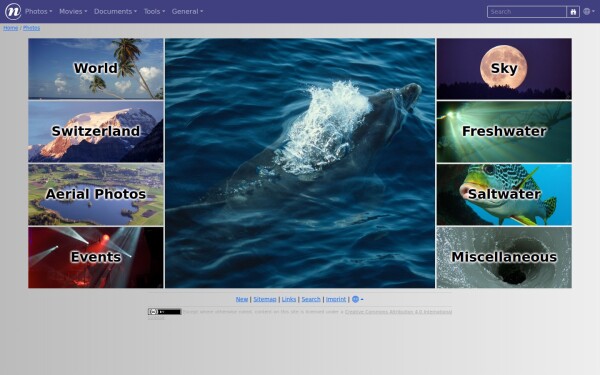600x375 pixels.
Task: Click the search binoculars button
Action: [573, 12]
